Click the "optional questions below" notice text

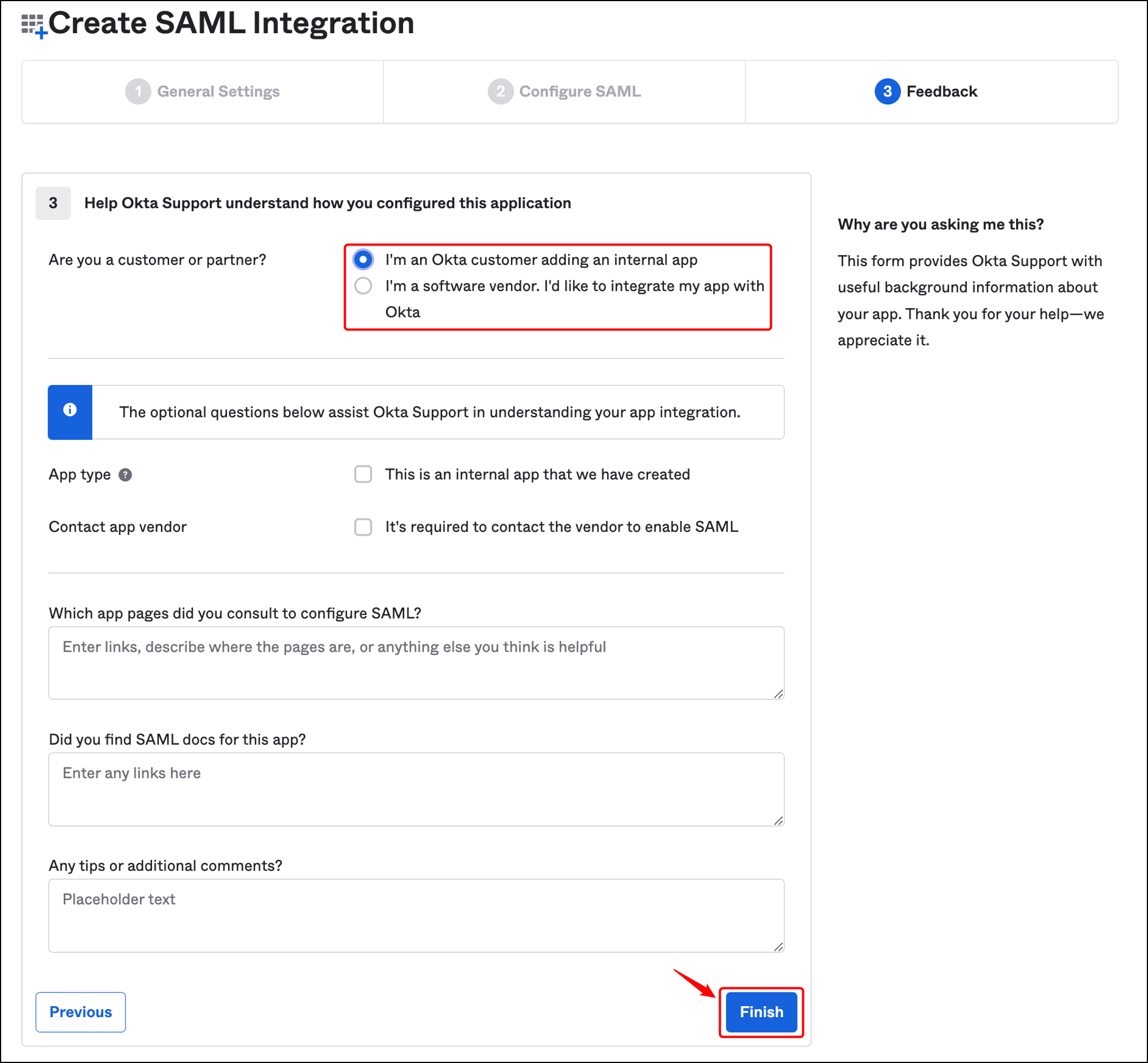pyautogui.click(x=429, y=412)
